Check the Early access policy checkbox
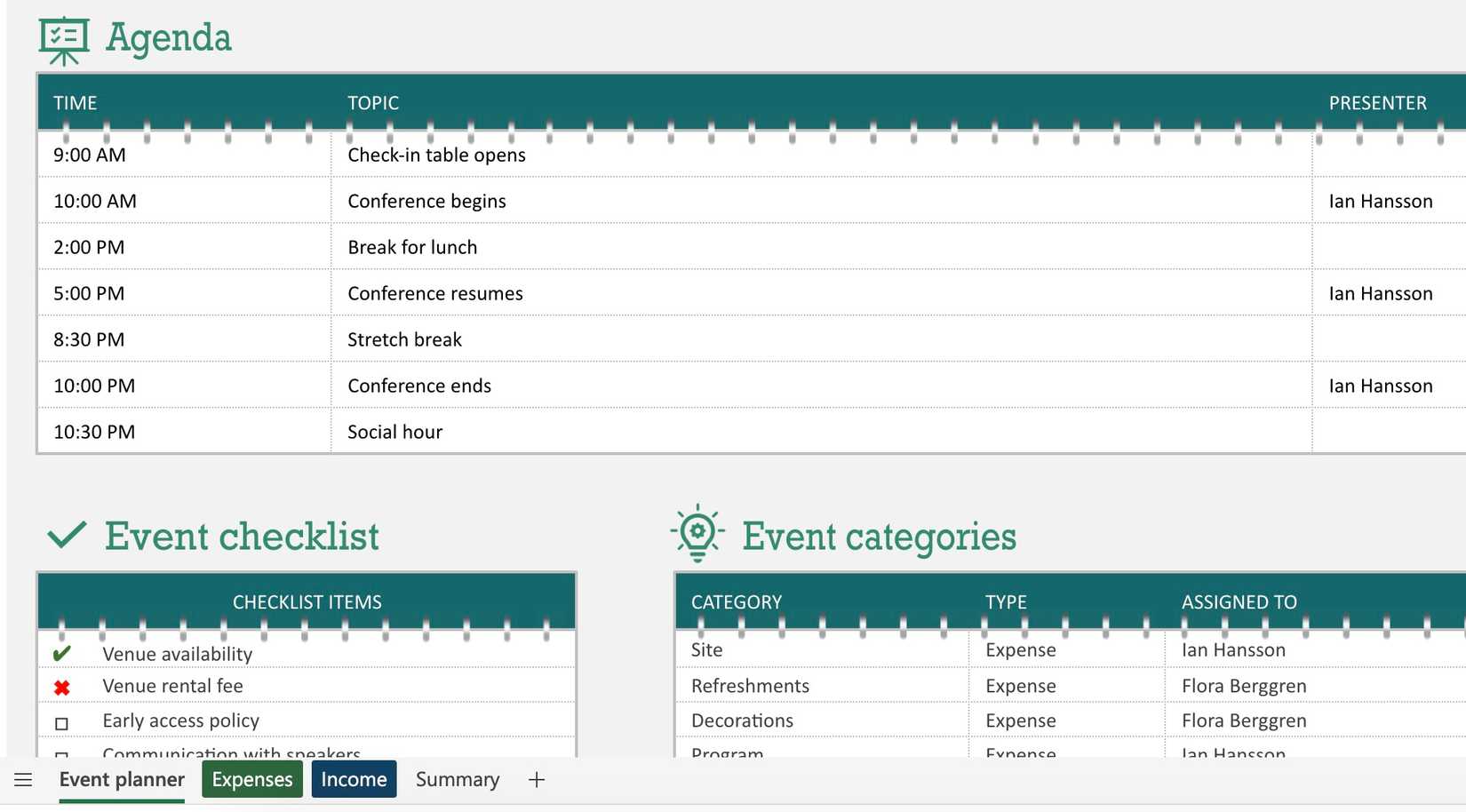Image resolution: width=1466 pixels, height=812 pixels. pos(61,722)
